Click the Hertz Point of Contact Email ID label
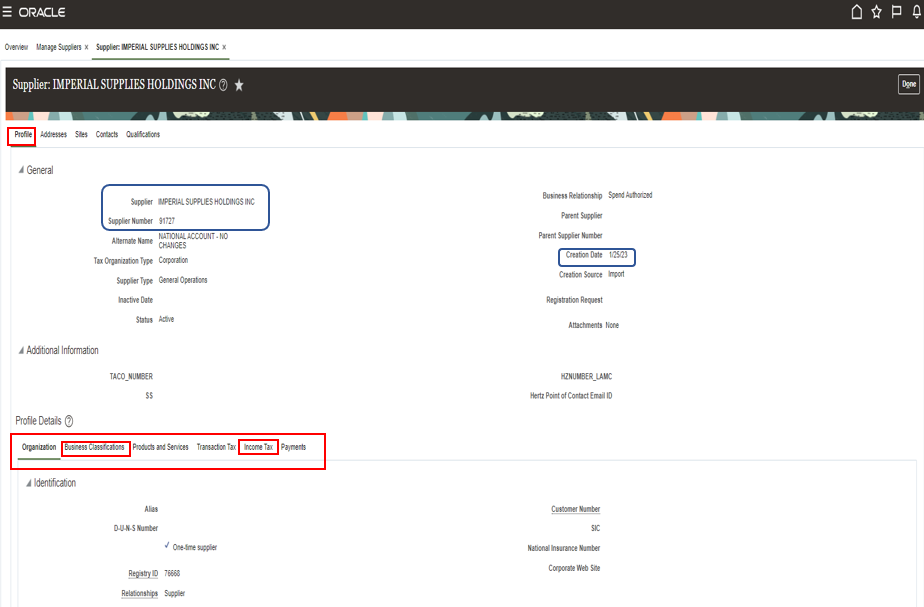Image resolution: width=924 pixels, height=607 pixels. (571, 396)
